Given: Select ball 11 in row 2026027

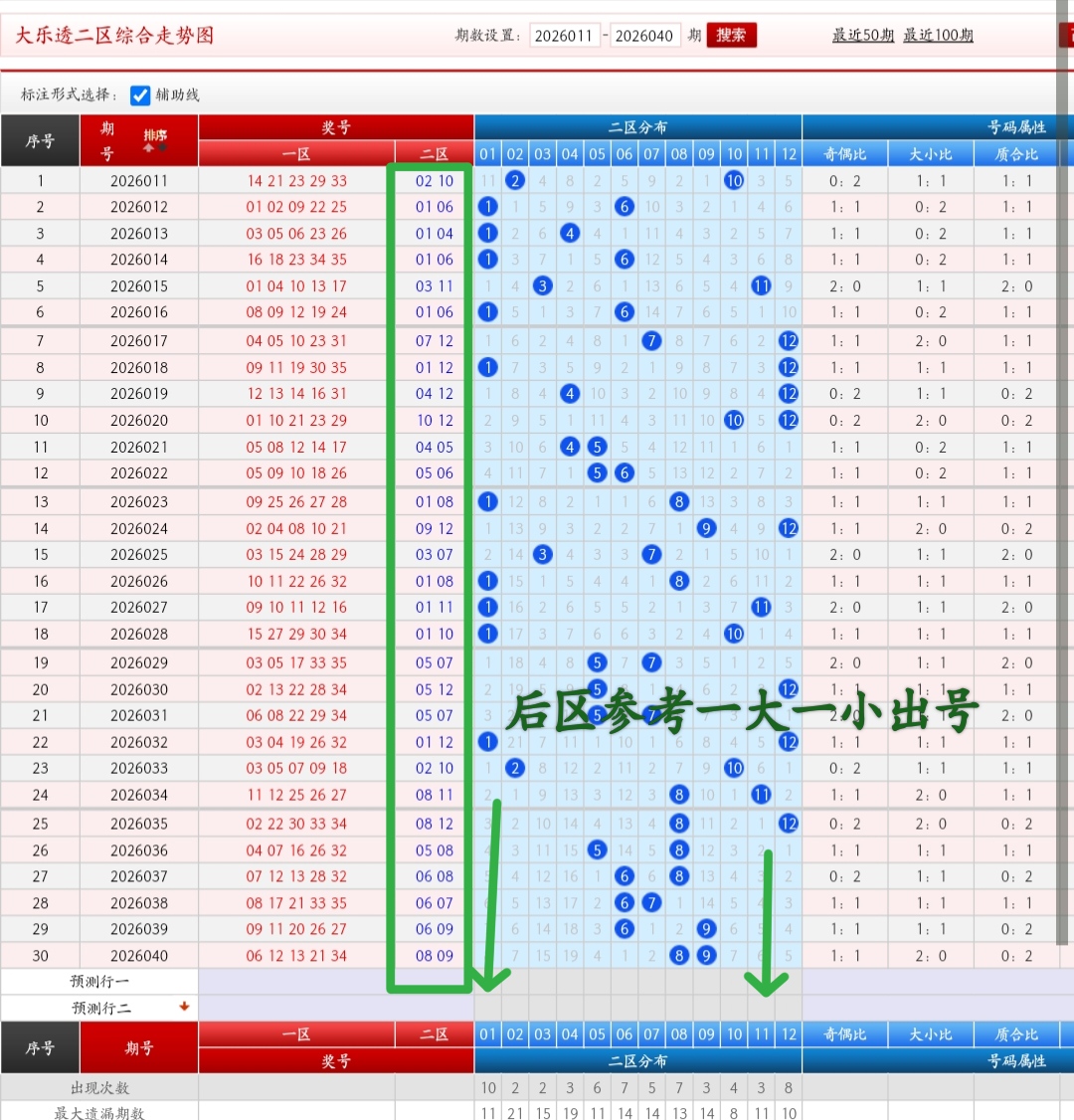Looking at the screenshot, I should (761, 607).
